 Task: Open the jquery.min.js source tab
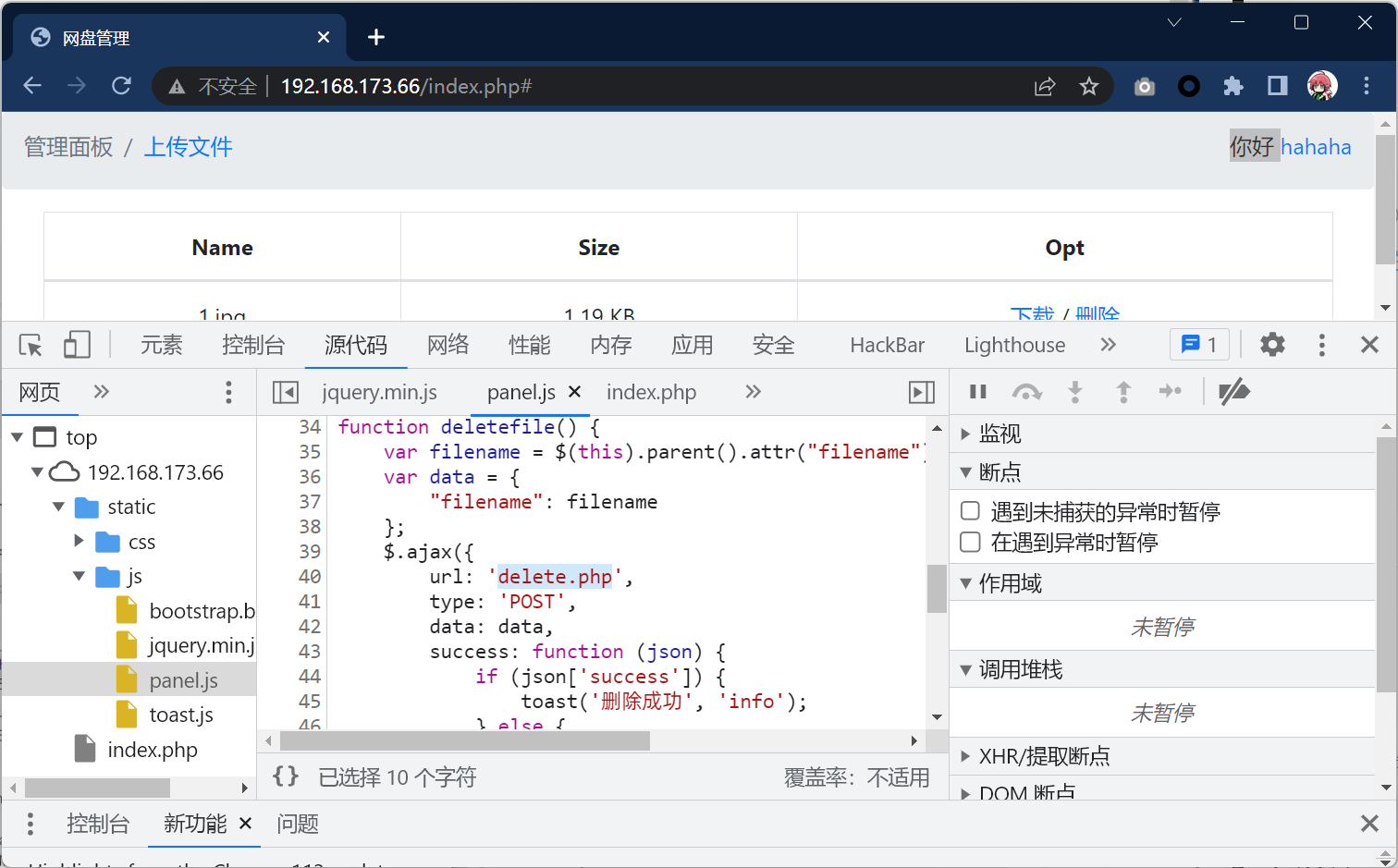[379, 393]
